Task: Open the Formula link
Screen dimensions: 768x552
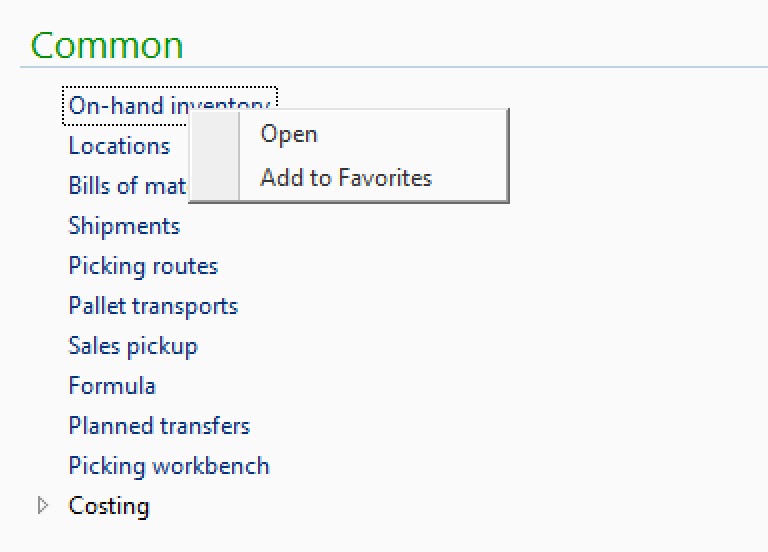Action: [112, 386]
